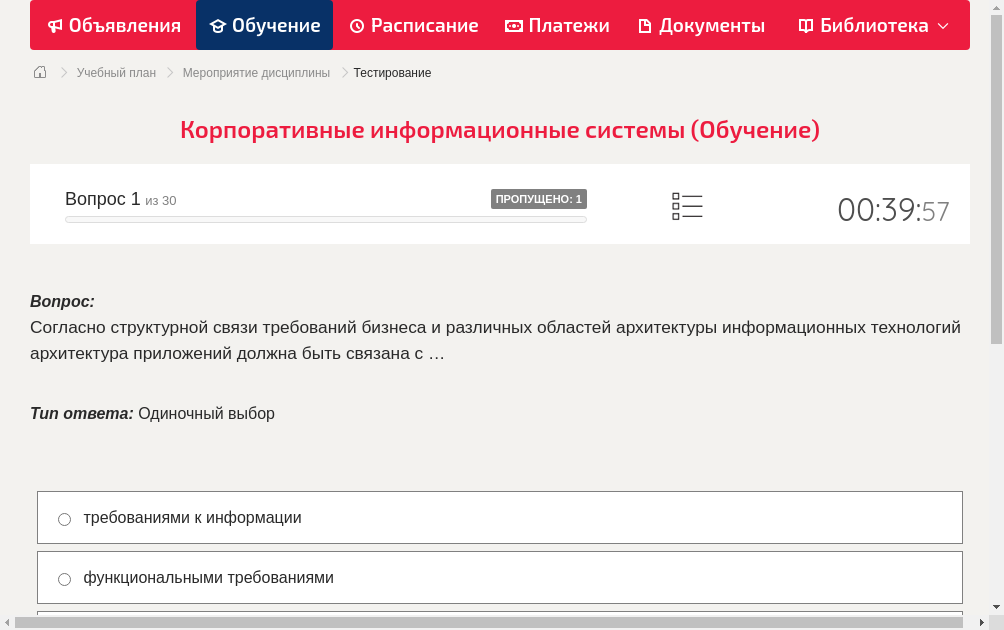Click the Вопрос 1 из 30 label
Image resolution: width=1004 pixels, height=630 pixels.
120,199
